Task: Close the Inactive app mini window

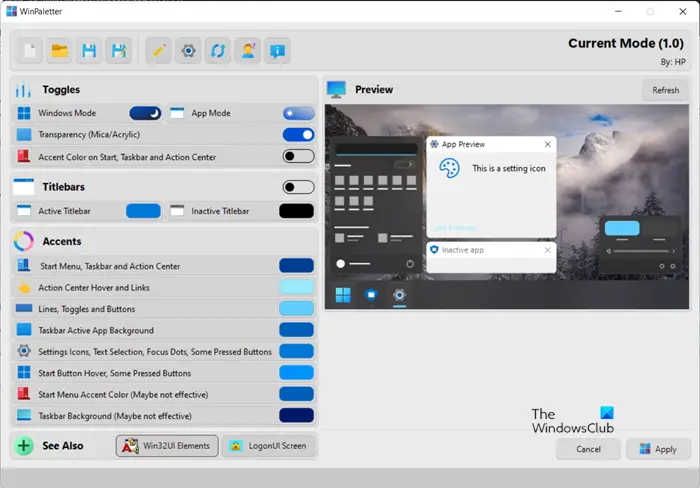Action: [547, 250]
